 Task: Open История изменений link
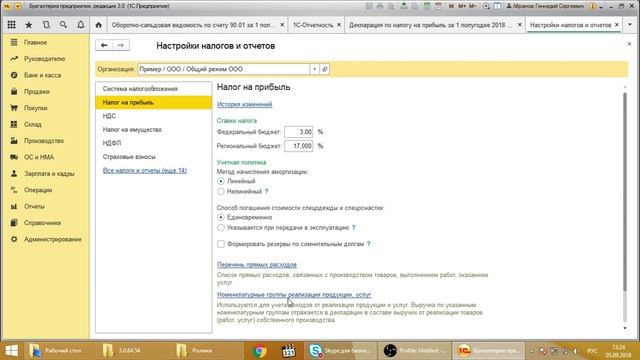(x=244, y=104)
